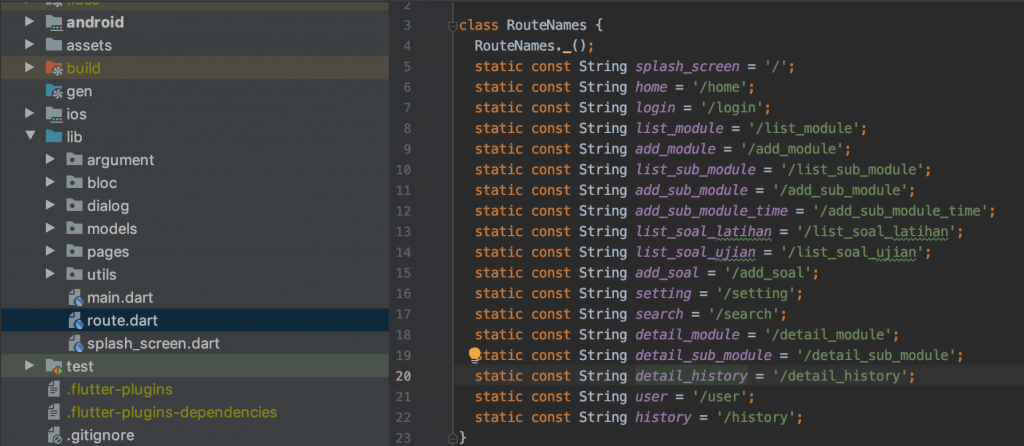This screenshot has height=446, width=1024.
Task: Click the main.dart file icon
Action: click(x=76, y=298)
